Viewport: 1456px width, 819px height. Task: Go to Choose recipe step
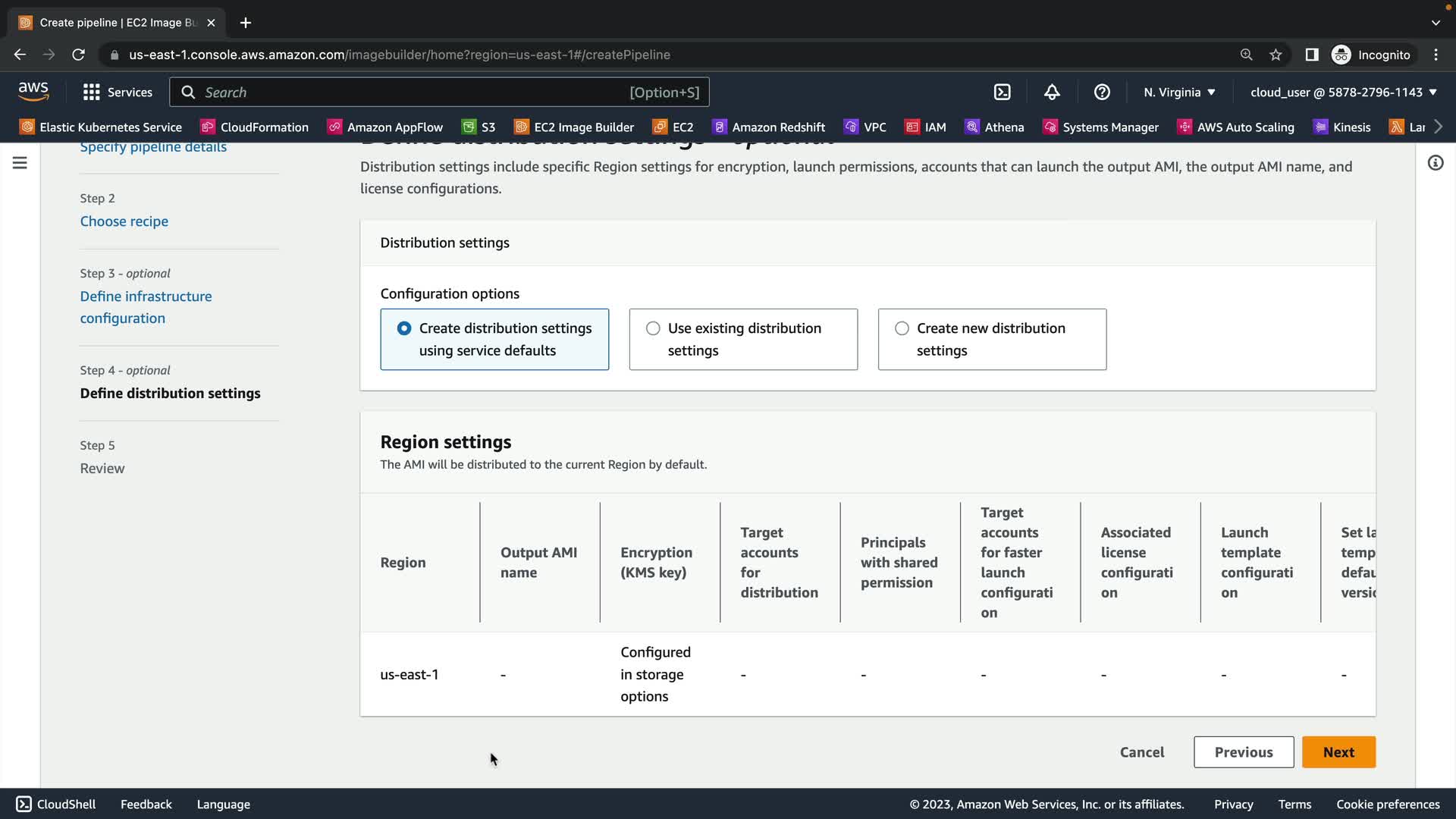coord(124,221)
